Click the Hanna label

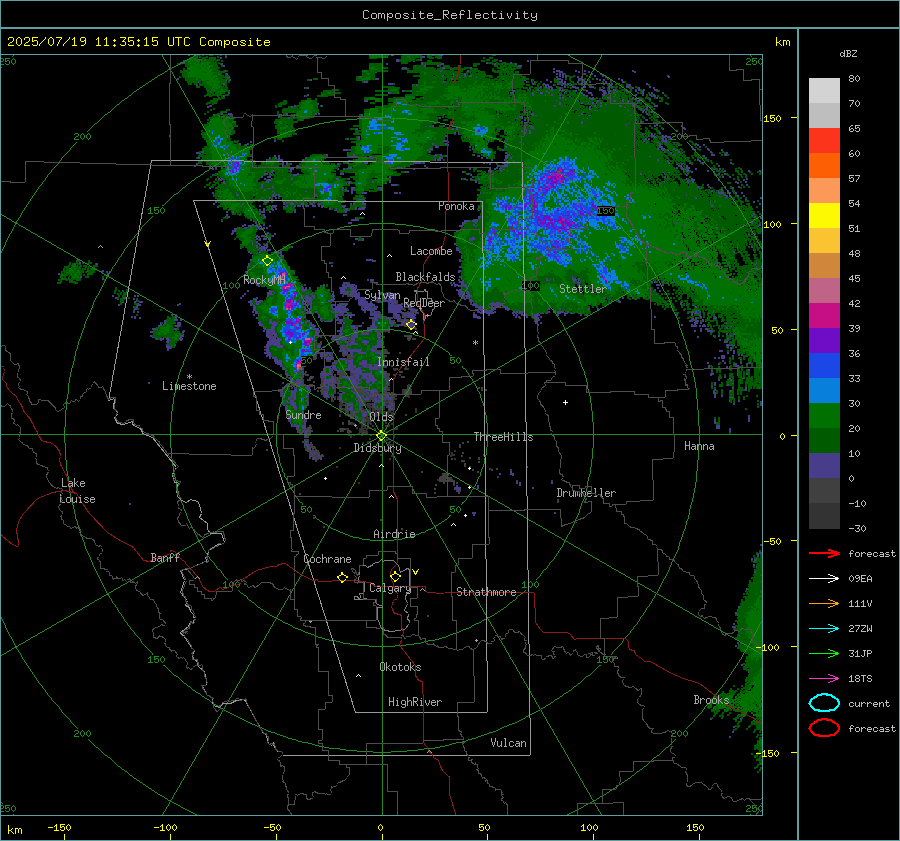tap(699, 446)
